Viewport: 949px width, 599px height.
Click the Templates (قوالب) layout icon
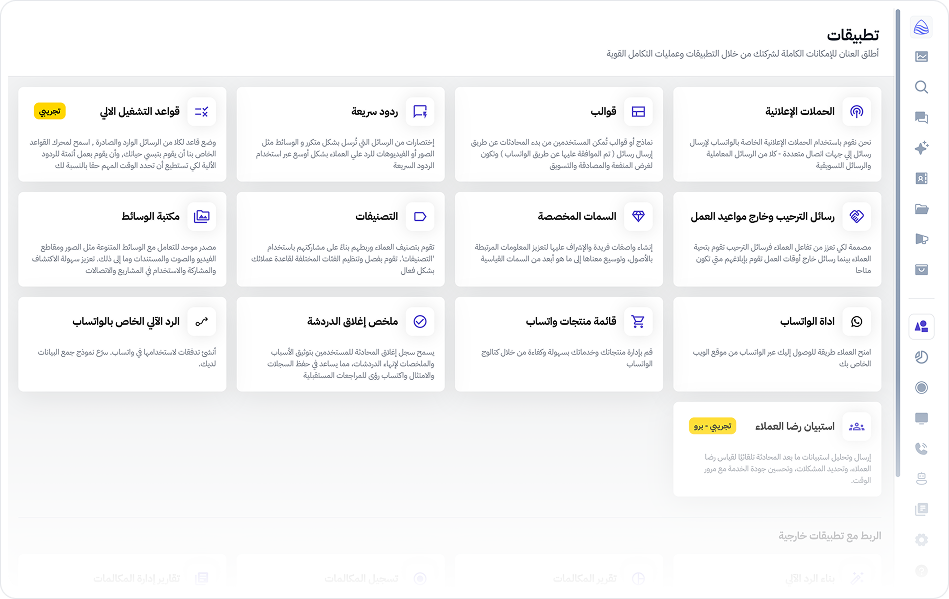click(x=638, y=112)
